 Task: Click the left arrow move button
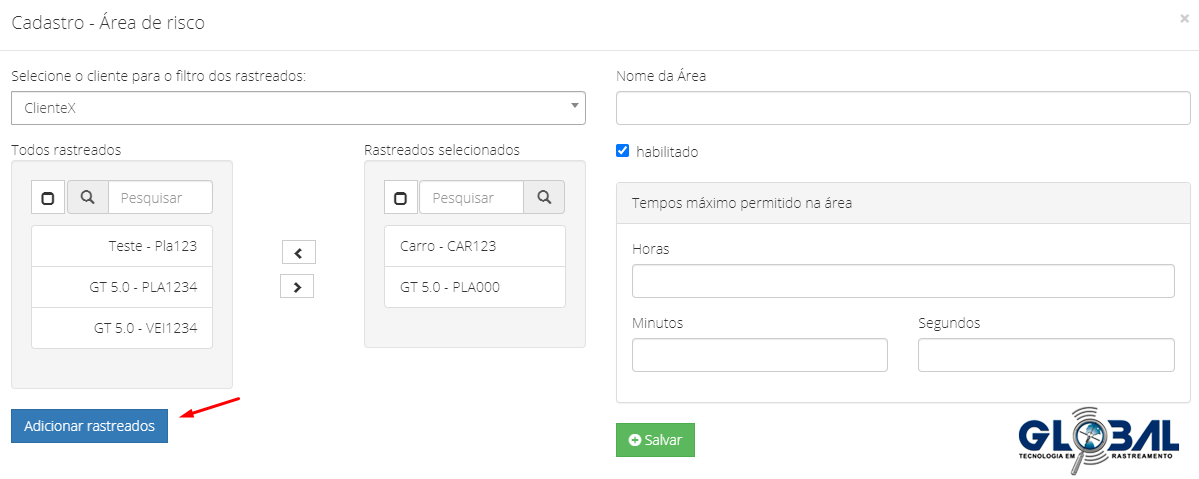point(298,253)
